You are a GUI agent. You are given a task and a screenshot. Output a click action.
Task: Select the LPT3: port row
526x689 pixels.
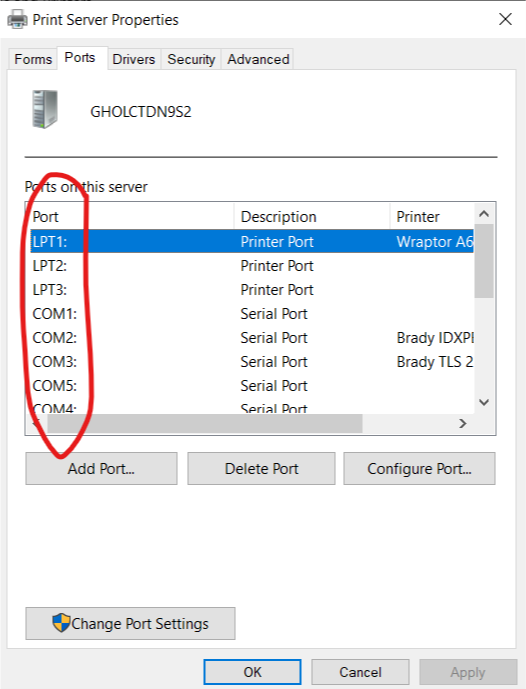(x=252, y=290)
